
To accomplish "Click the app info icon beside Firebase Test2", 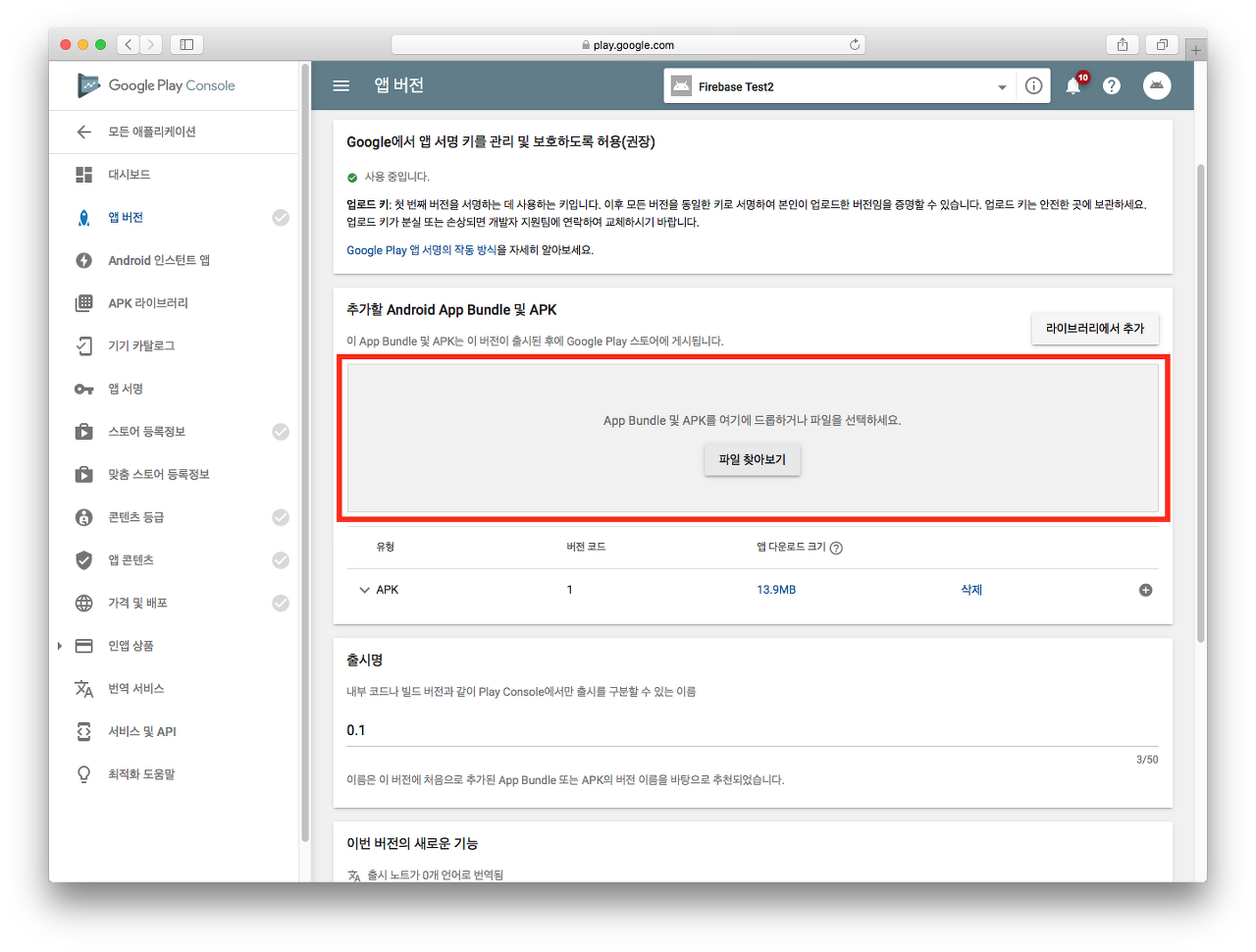I will click(x=1033, y=86).
